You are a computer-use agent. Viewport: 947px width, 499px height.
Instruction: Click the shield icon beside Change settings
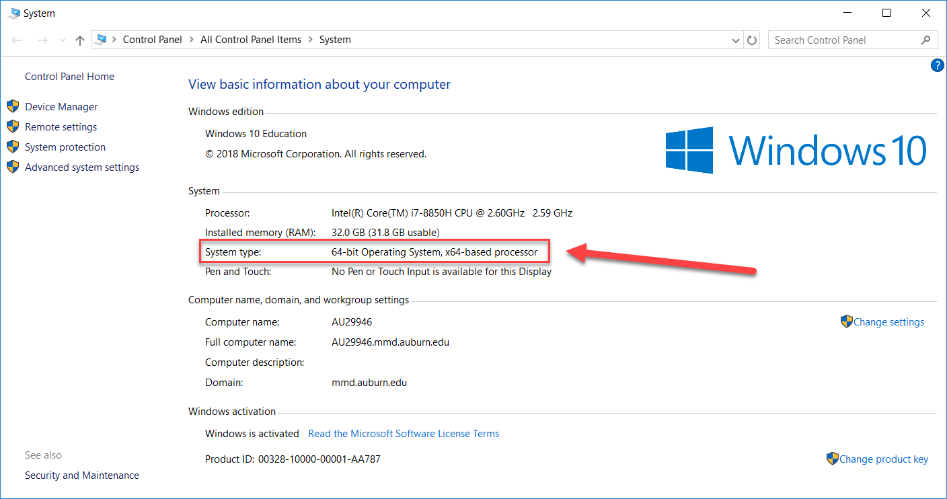tap(846, 321)
